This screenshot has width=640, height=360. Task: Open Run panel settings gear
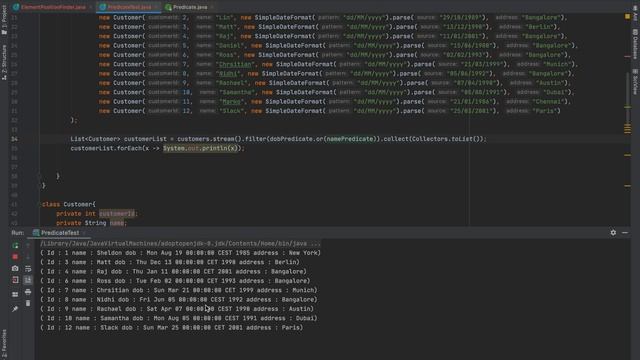coord(613,233)
